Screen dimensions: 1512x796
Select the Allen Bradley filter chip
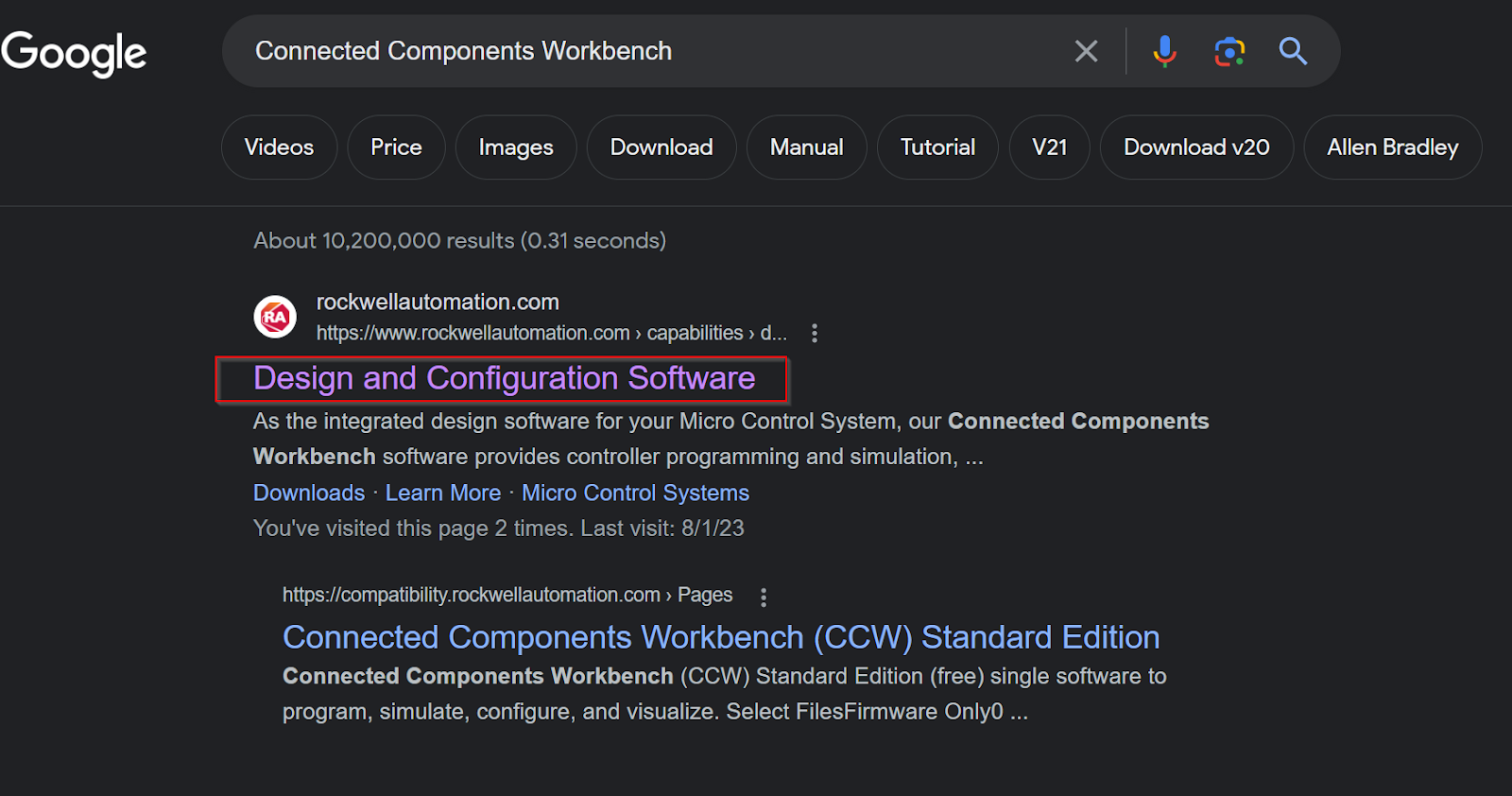coord(1392,147)
